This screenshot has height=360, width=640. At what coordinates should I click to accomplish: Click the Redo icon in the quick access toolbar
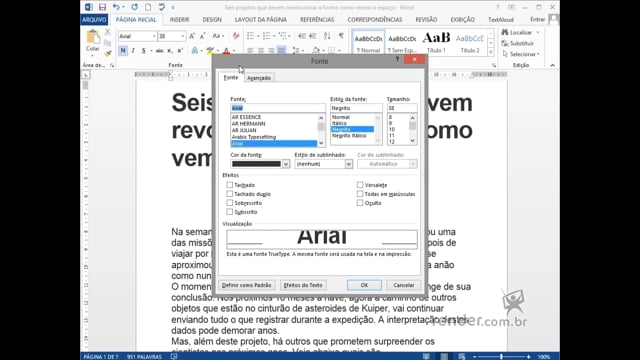pyautogui.click(x=134, y=7)
